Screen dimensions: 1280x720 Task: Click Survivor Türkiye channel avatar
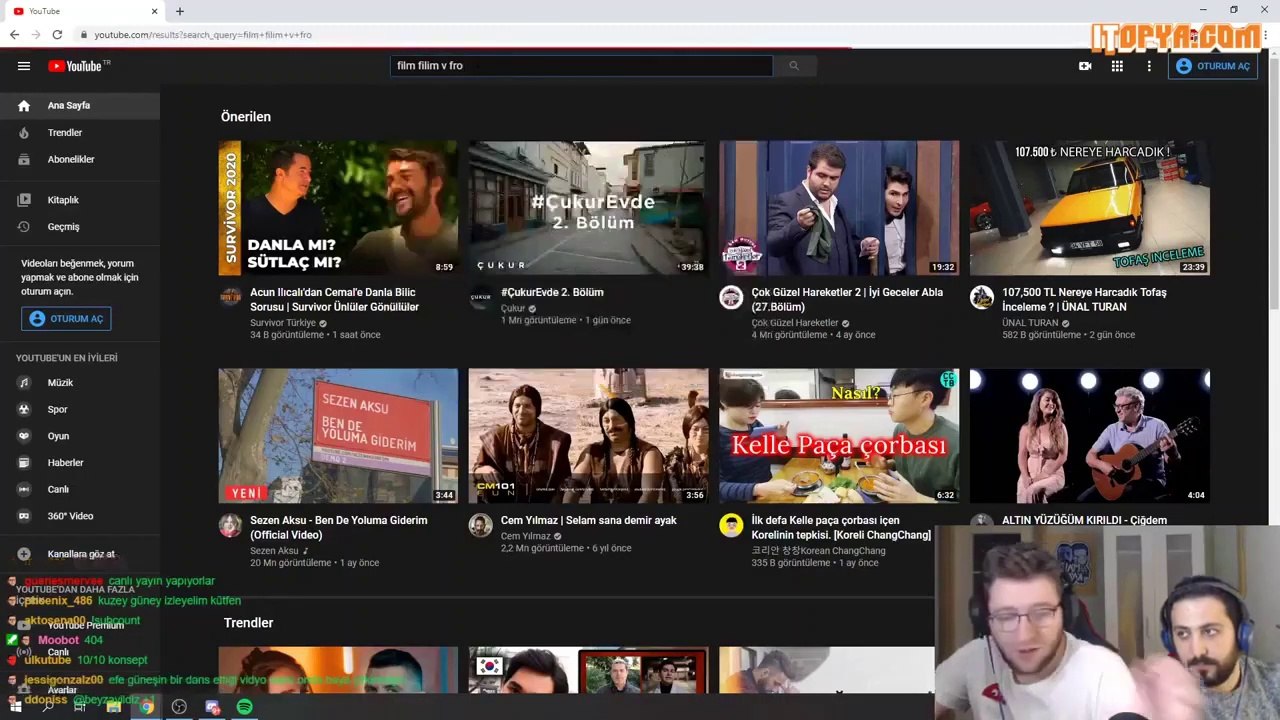click(231, 297)
